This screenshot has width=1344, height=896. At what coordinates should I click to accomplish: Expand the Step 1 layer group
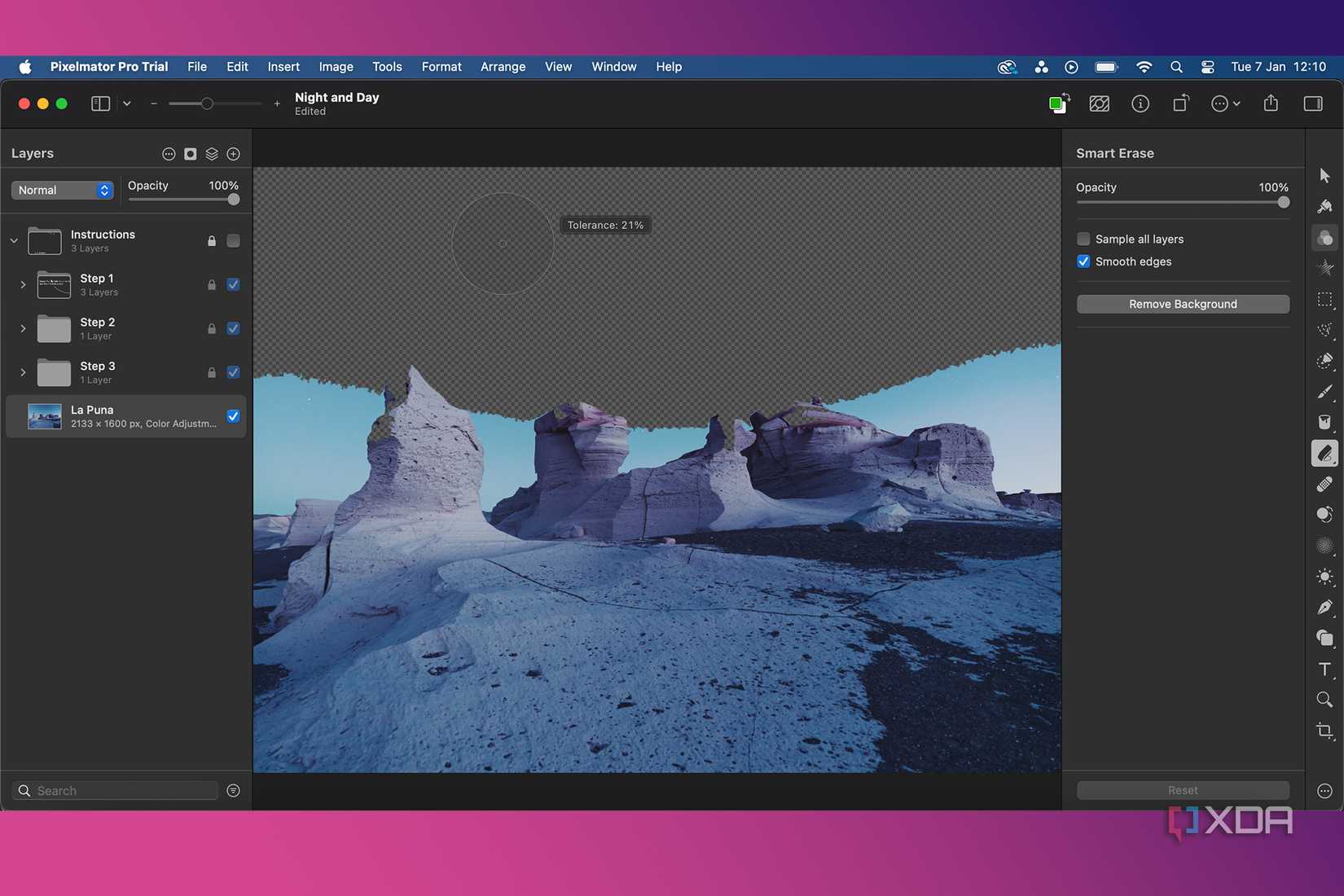(x=22, y=284)
